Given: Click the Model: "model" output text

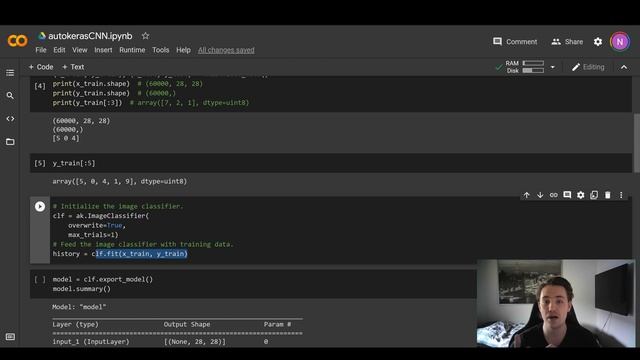Looking at the screenshot, I should pos(79,307).
